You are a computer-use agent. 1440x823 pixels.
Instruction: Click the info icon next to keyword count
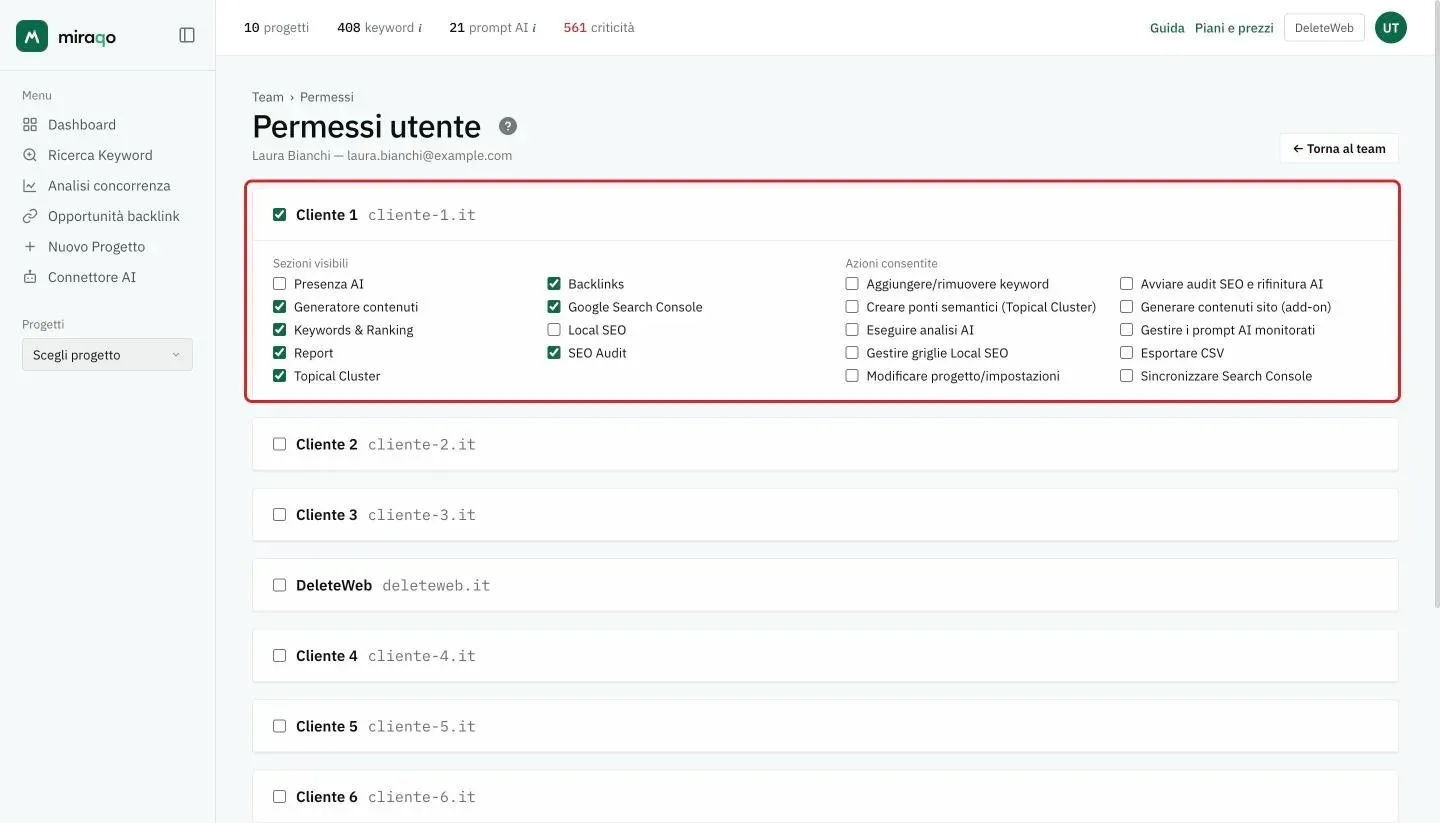(420, 28)
